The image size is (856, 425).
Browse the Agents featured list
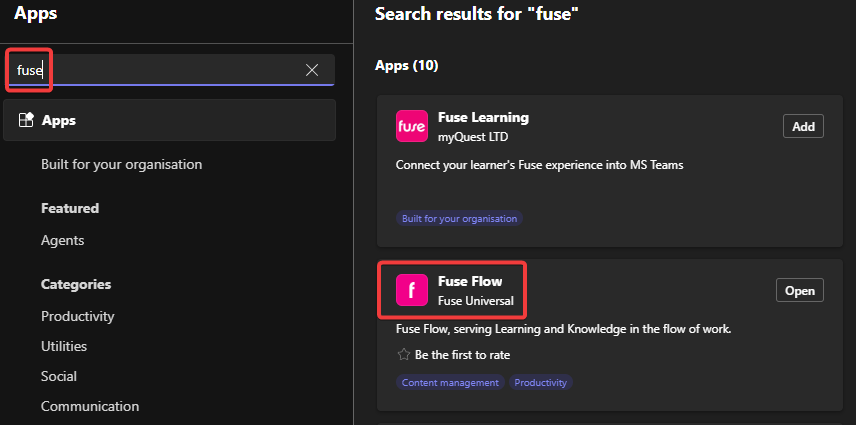pos(62,240)
